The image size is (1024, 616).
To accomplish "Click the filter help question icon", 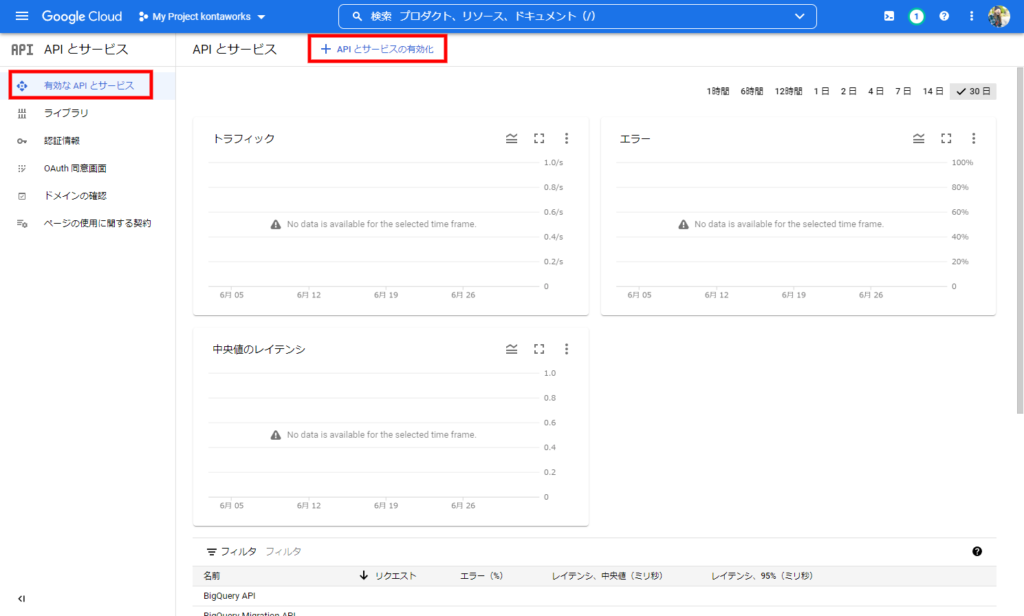I will (x=977, y=551).
